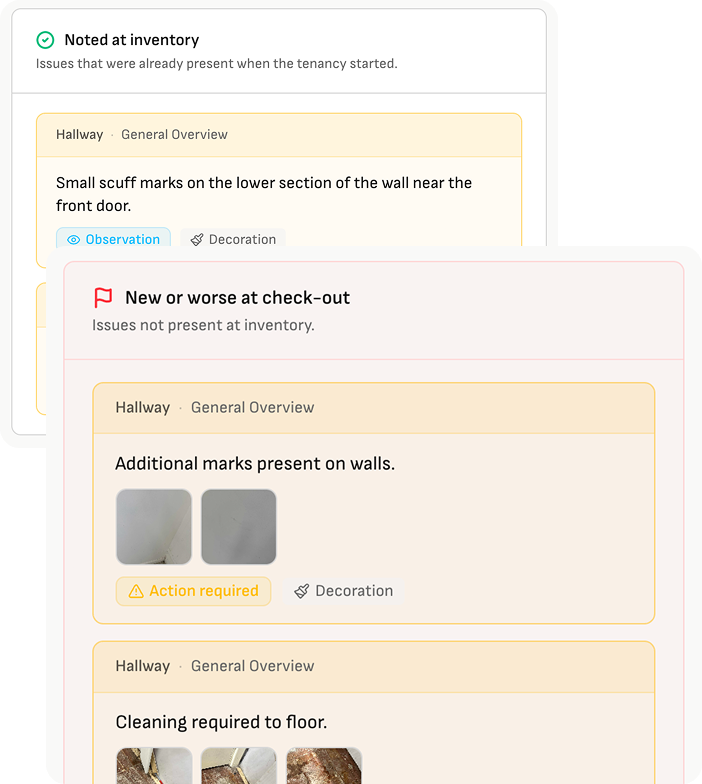
Task: Click the eye icon in the Observation tag
Action: point(74,240)
